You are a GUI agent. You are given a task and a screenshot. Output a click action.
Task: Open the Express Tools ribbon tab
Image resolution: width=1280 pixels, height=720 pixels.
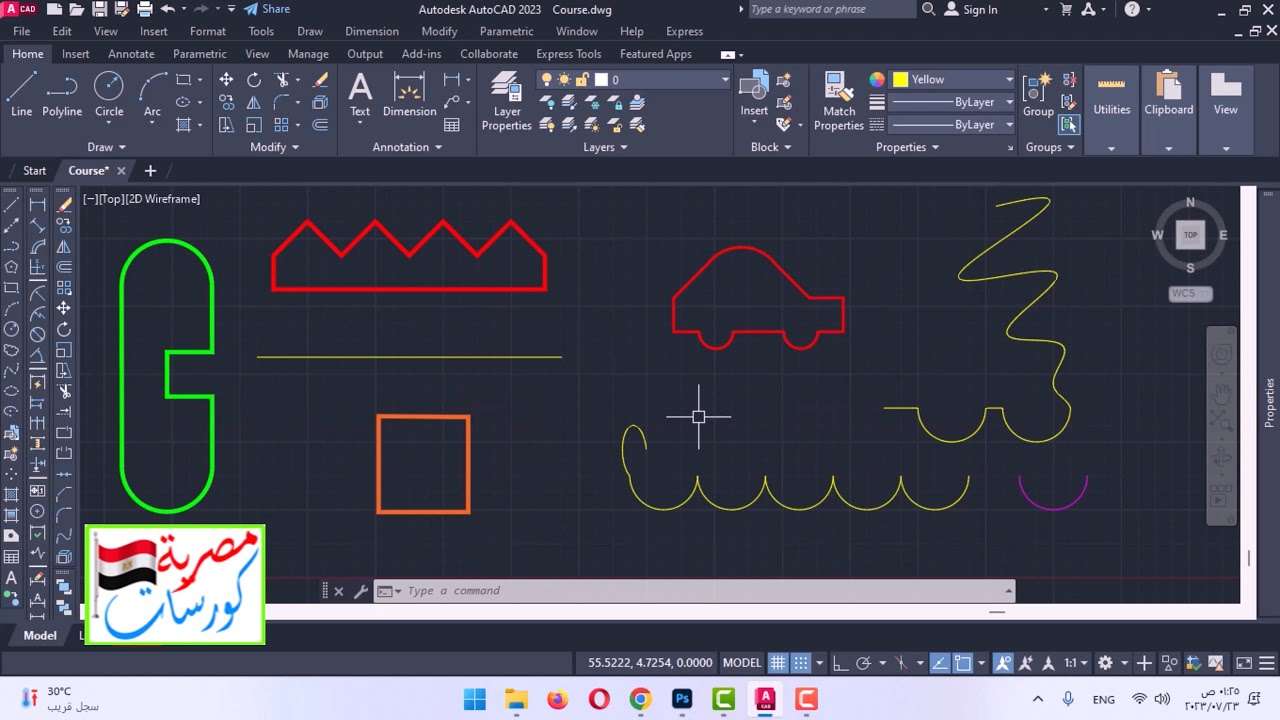[x=568, y=54]
